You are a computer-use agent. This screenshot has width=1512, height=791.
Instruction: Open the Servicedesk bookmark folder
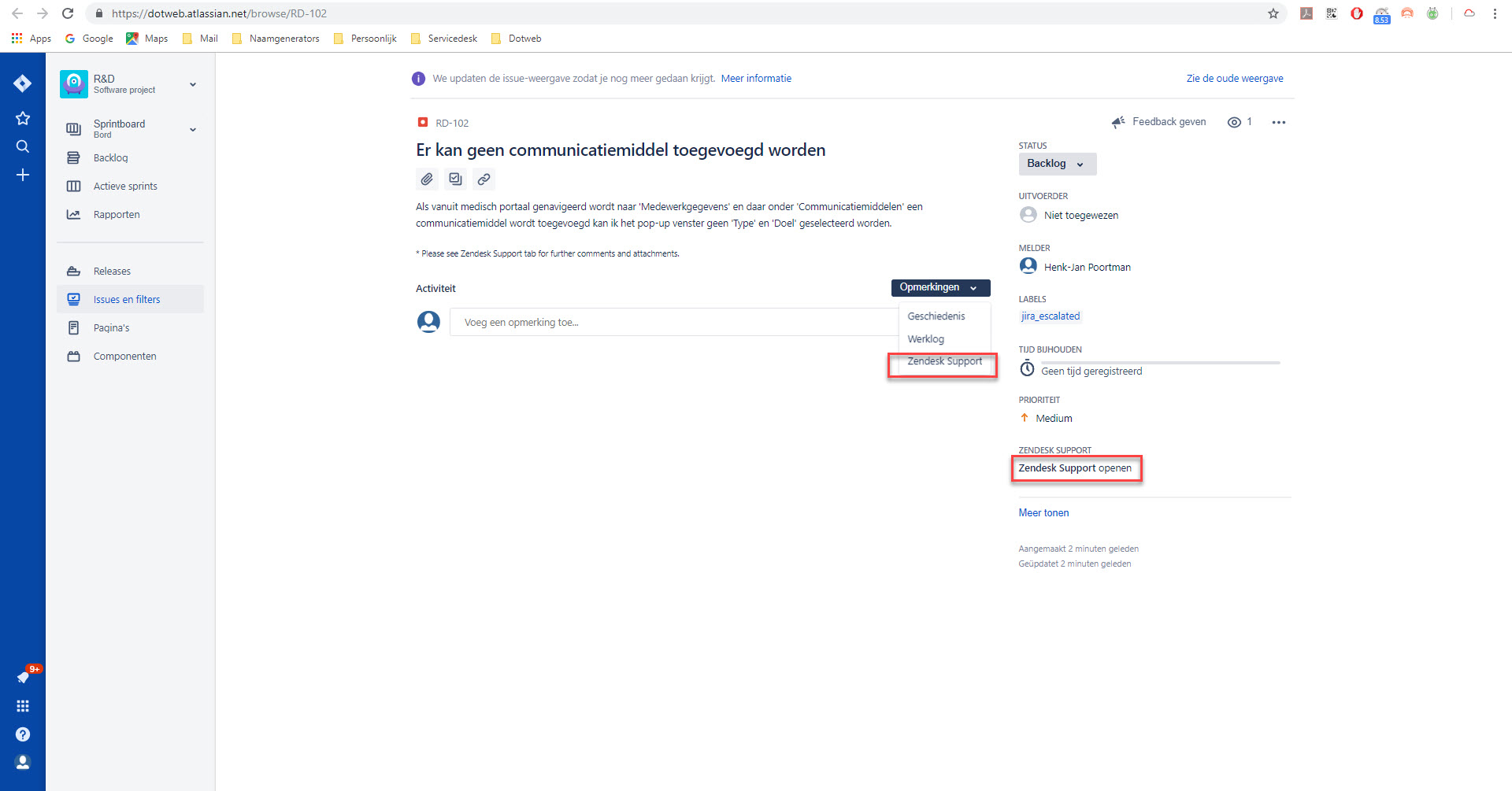click(444, 39)
